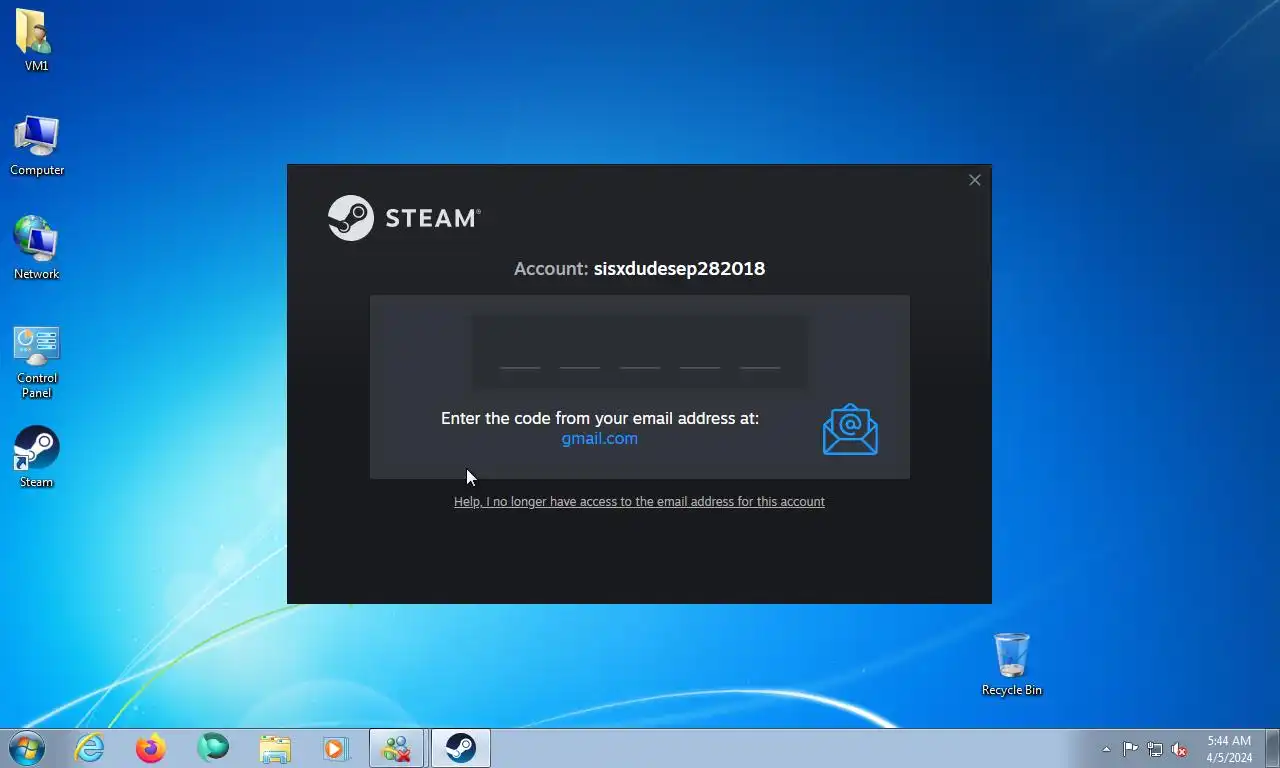The image size is (1280, 768).
Task: Launch Firefox from the taskbar
Action: pos(151,748)
